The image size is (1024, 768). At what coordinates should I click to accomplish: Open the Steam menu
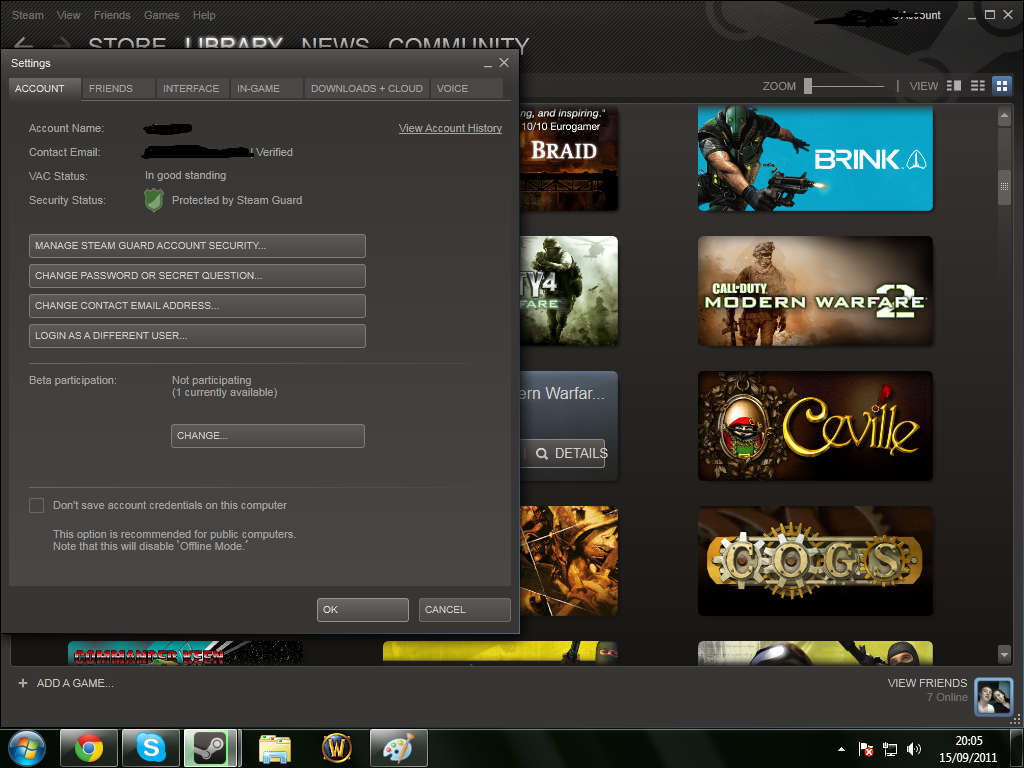pos(27,15)
